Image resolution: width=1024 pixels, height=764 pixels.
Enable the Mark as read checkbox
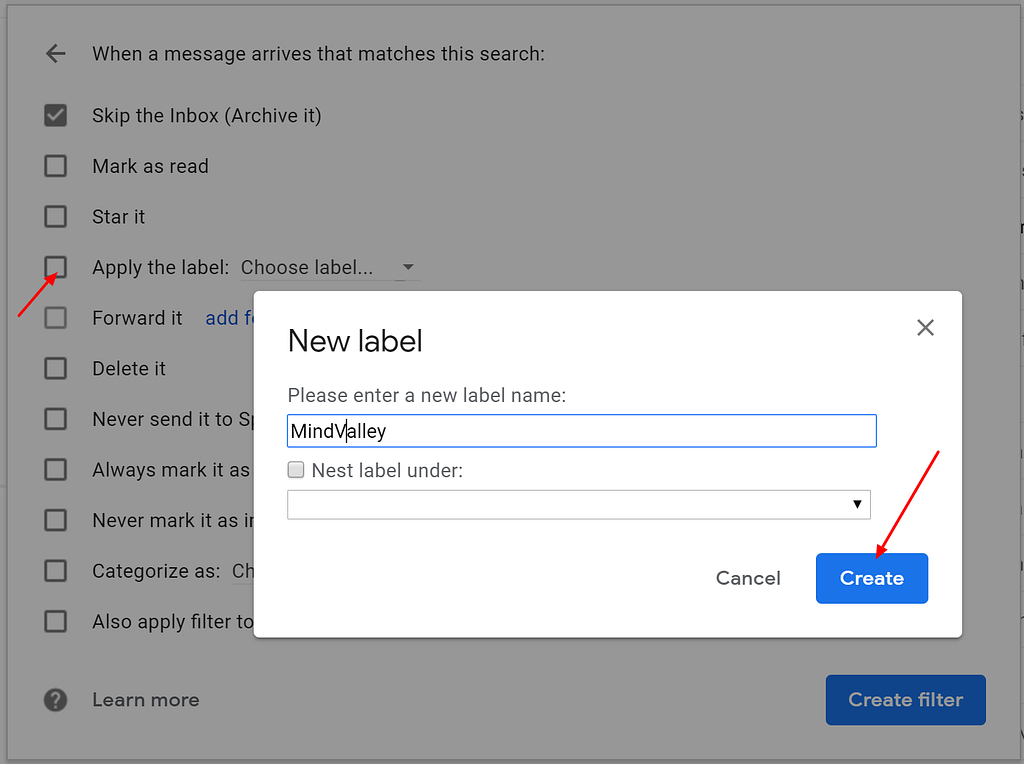tap(56, 166)
